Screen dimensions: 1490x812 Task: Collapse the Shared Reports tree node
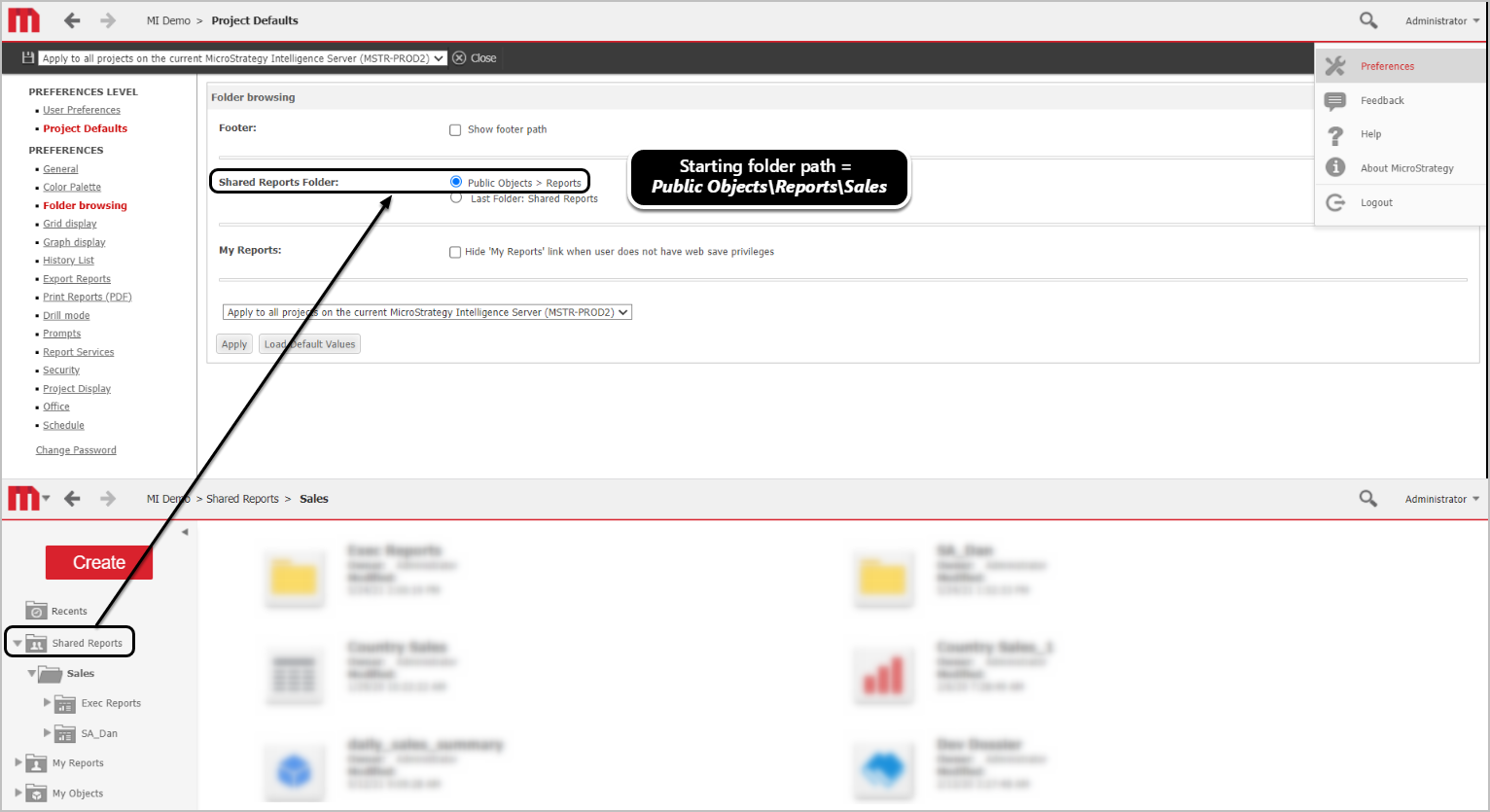point(18,643)
